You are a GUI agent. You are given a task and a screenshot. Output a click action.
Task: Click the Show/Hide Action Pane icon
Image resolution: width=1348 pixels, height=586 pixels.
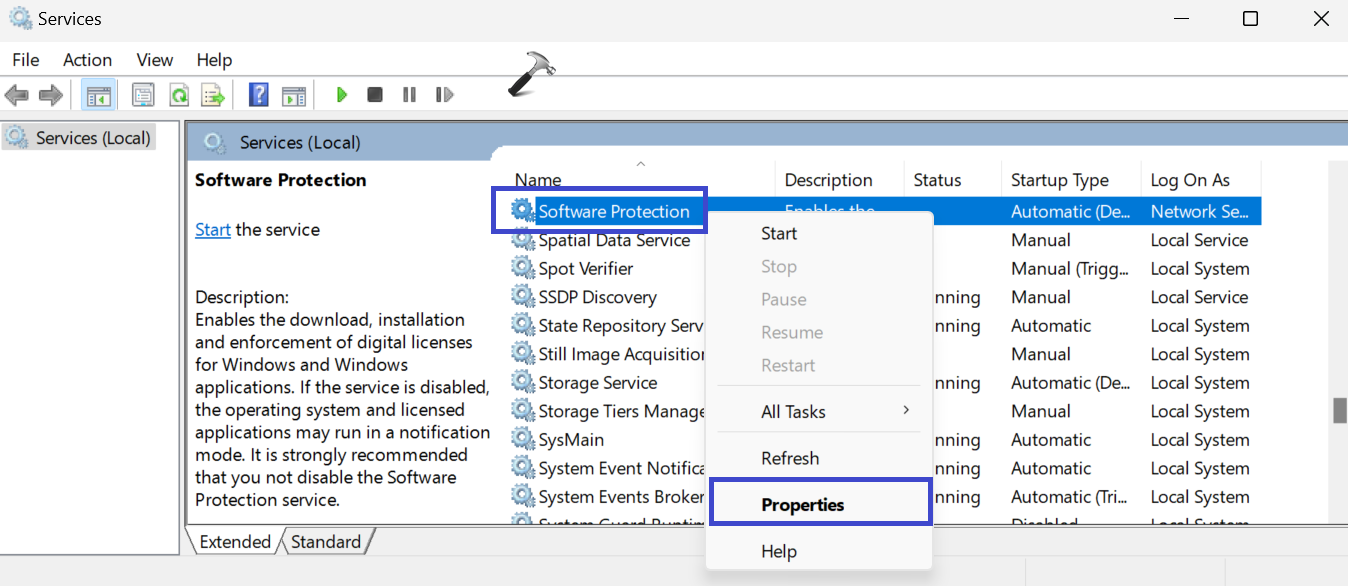point(293,95)
